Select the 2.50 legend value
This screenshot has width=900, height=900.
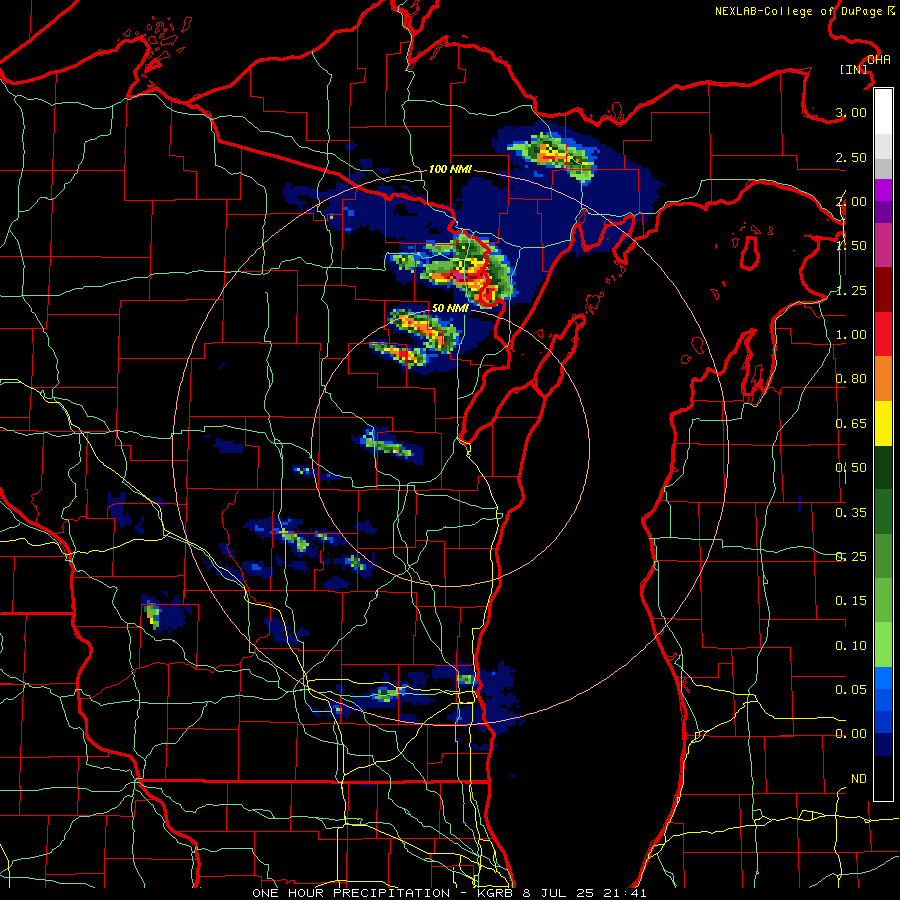[x=851, y=157]
